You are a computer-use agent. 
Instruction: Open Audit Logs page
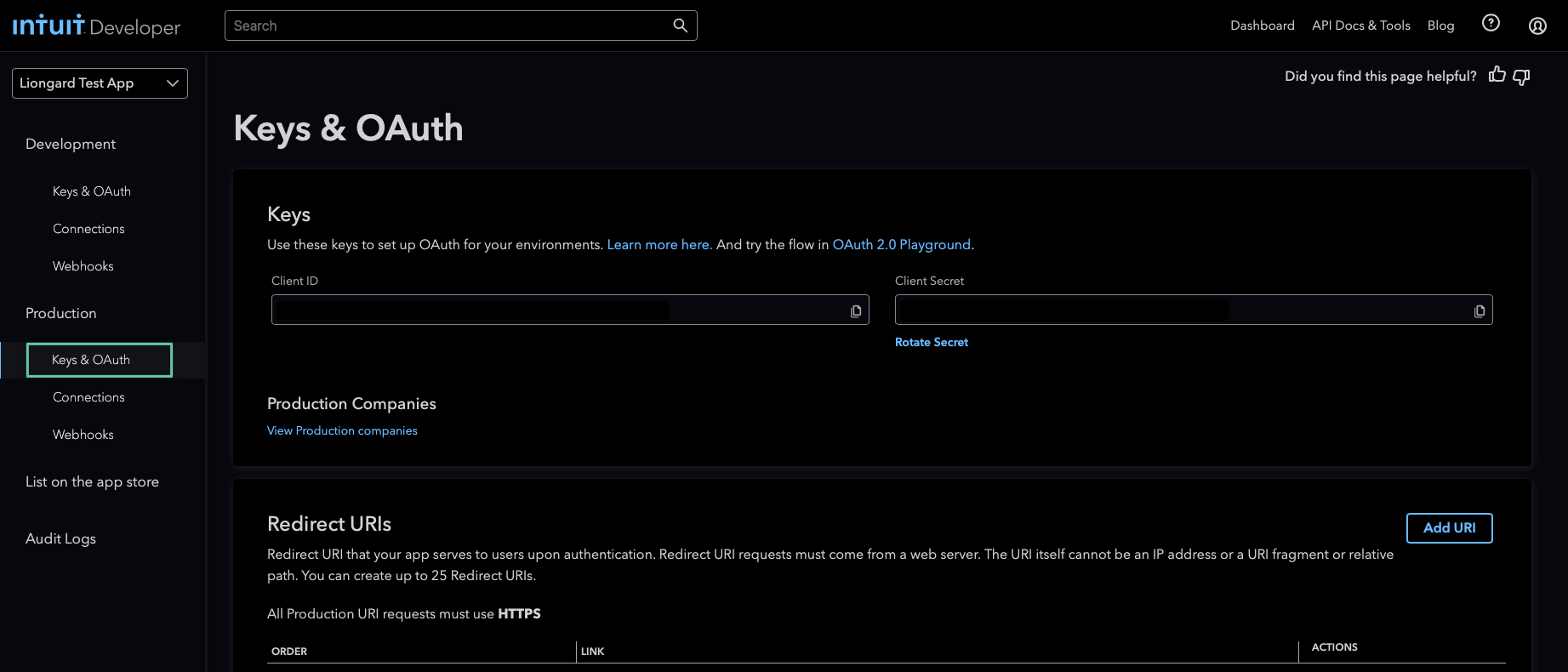coord(60,538)
